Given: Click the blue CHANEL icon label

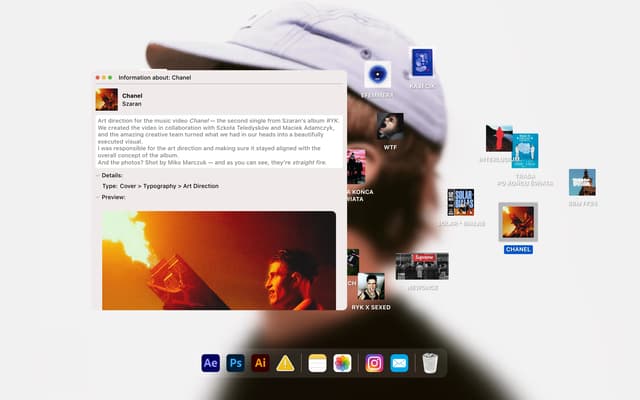Looking at the screenshot, I should pyautogui.click(x=518, y=249).
